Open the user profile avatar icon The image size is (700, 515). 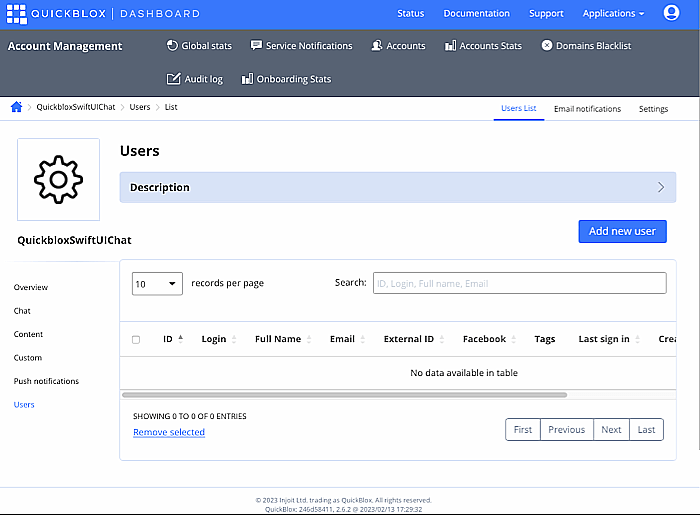[x=671, y=13]
